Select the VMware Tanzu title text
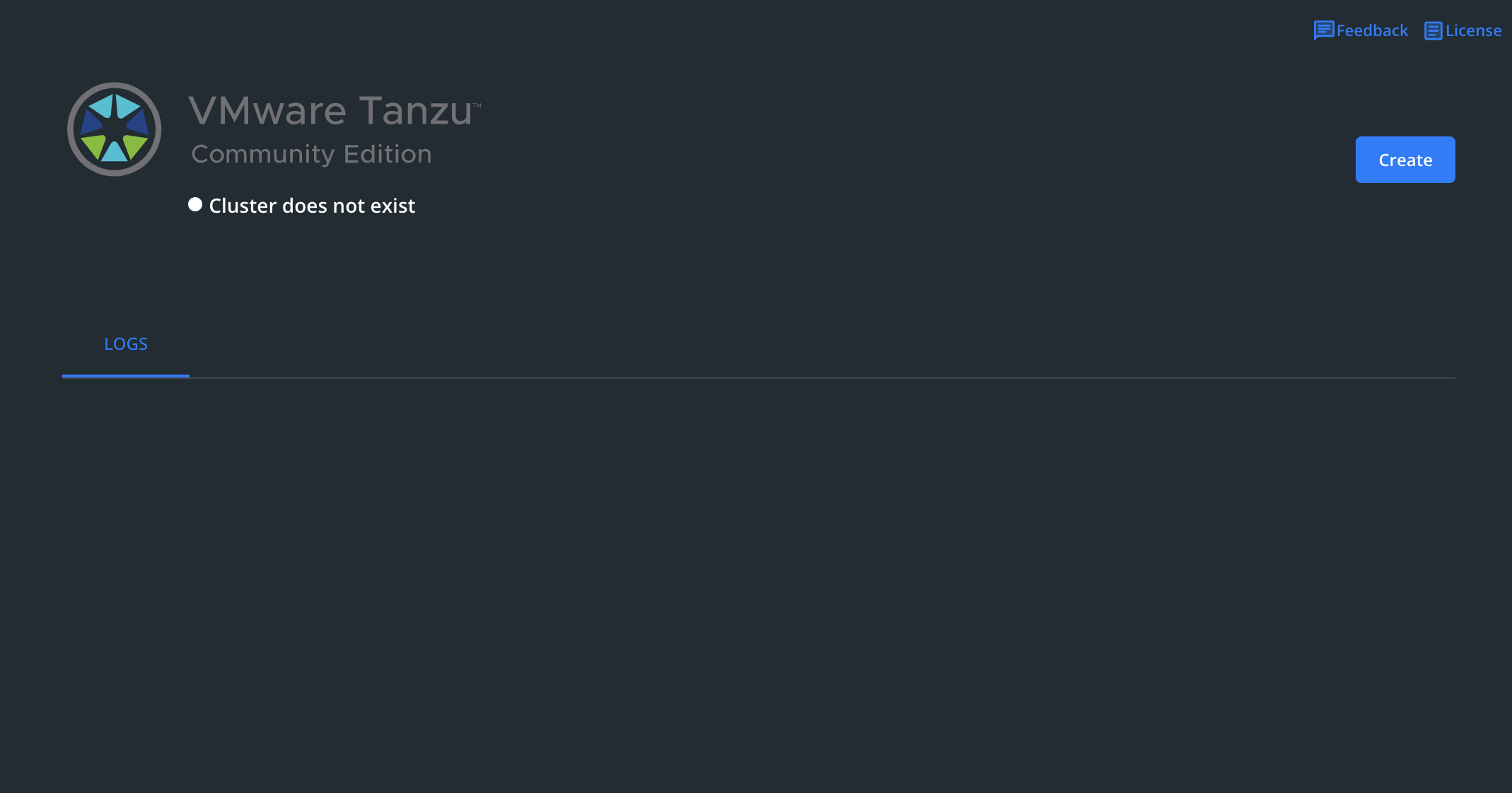1512x793 pixels. (x=332, y=110)
